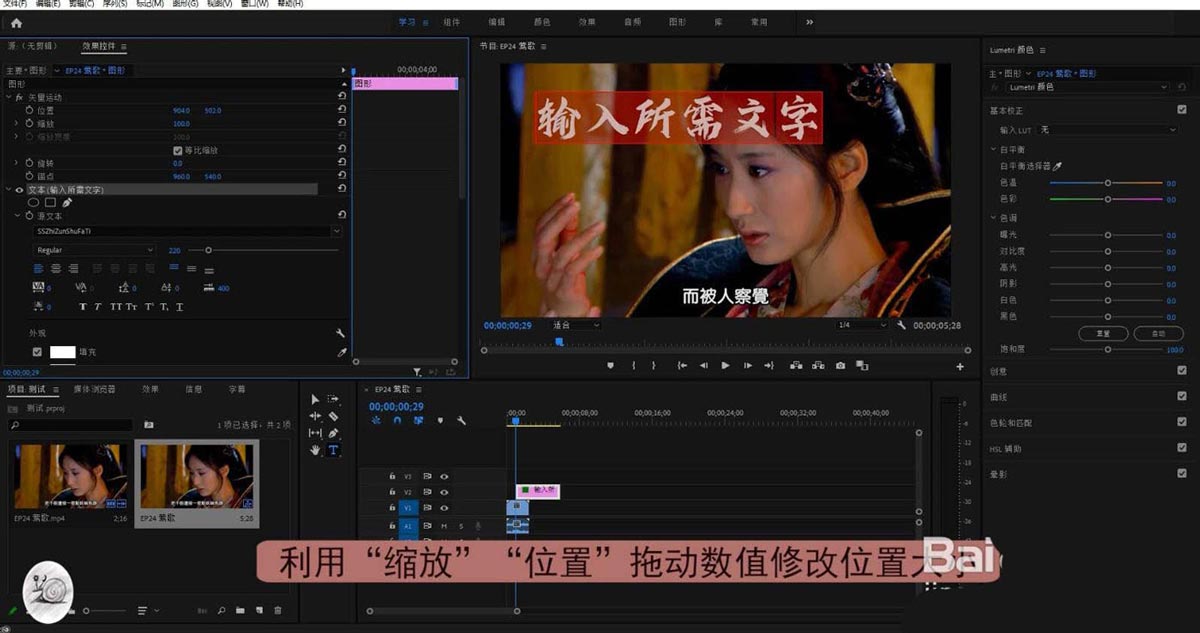Open the 1/4 playback resolution dropdown
The height and width of the screenshot is (633, 1200).
coord(862,325)
